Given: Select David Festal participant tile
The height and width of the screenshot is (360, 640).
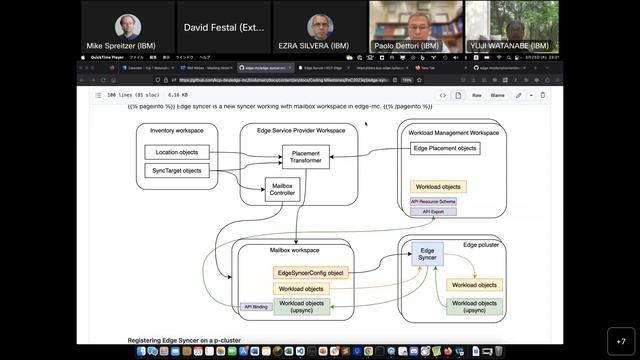Looking at the screenshot, I should 224,27.
